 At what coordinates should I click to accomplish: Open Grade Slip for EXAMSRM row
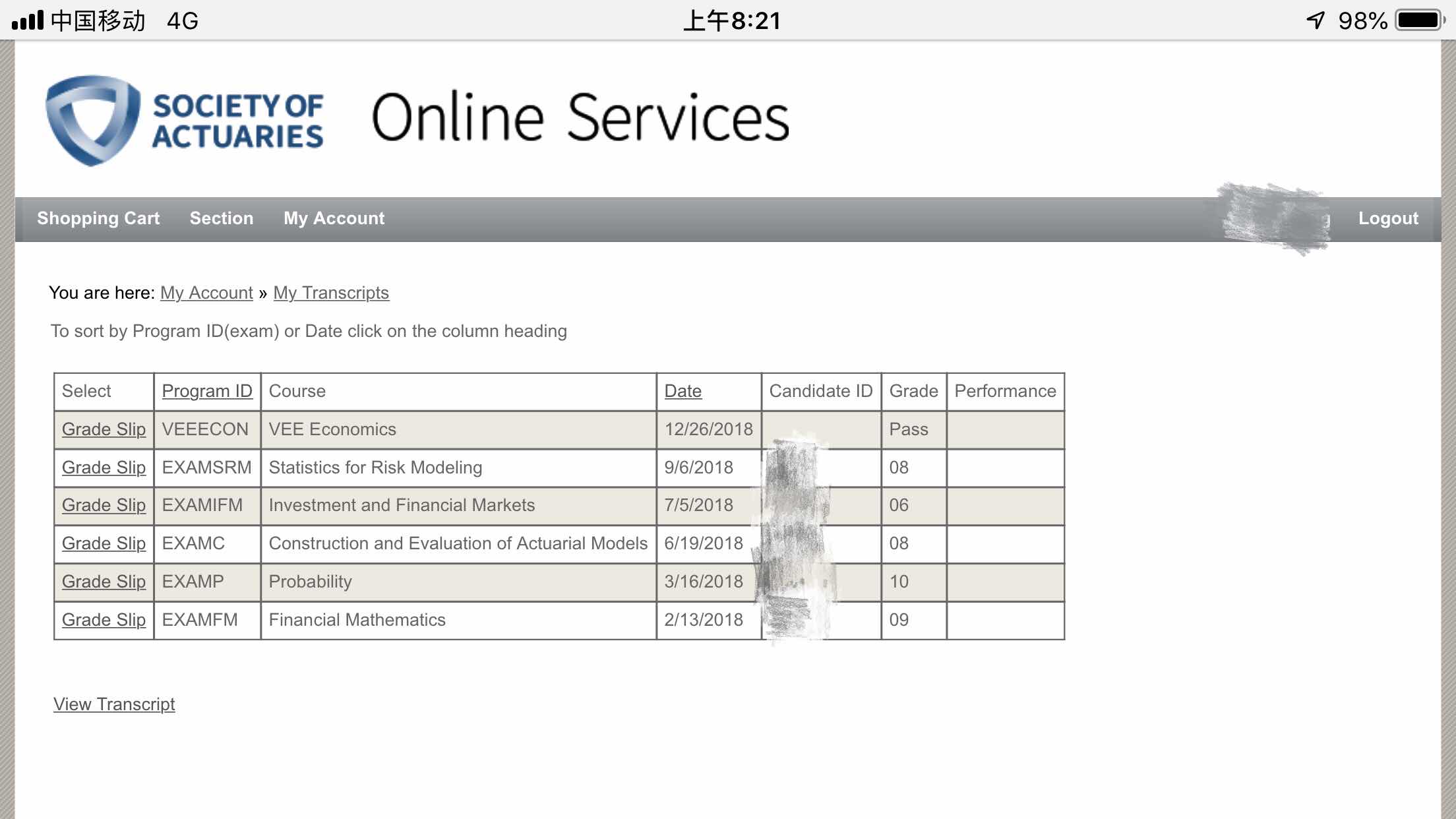104,468
